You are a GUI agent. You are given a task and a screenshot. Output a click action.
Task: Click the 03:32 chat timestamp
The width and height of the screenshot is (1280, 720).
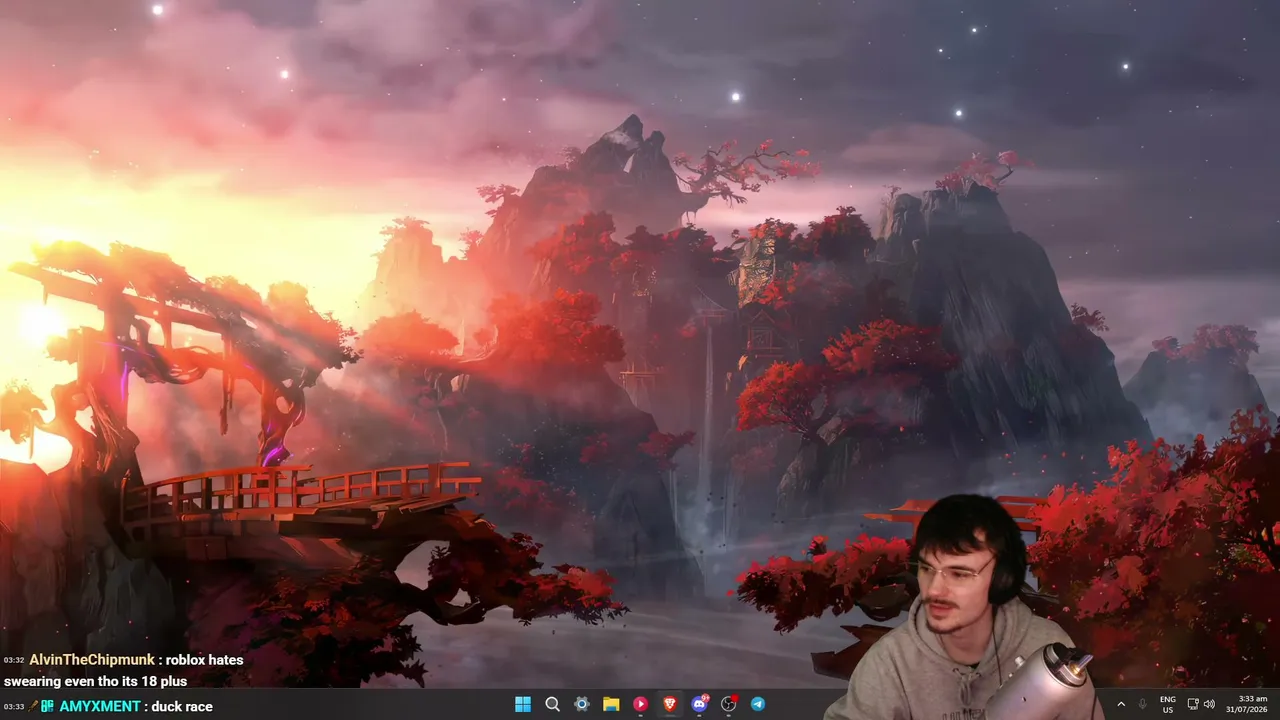[x=13, y=660]
